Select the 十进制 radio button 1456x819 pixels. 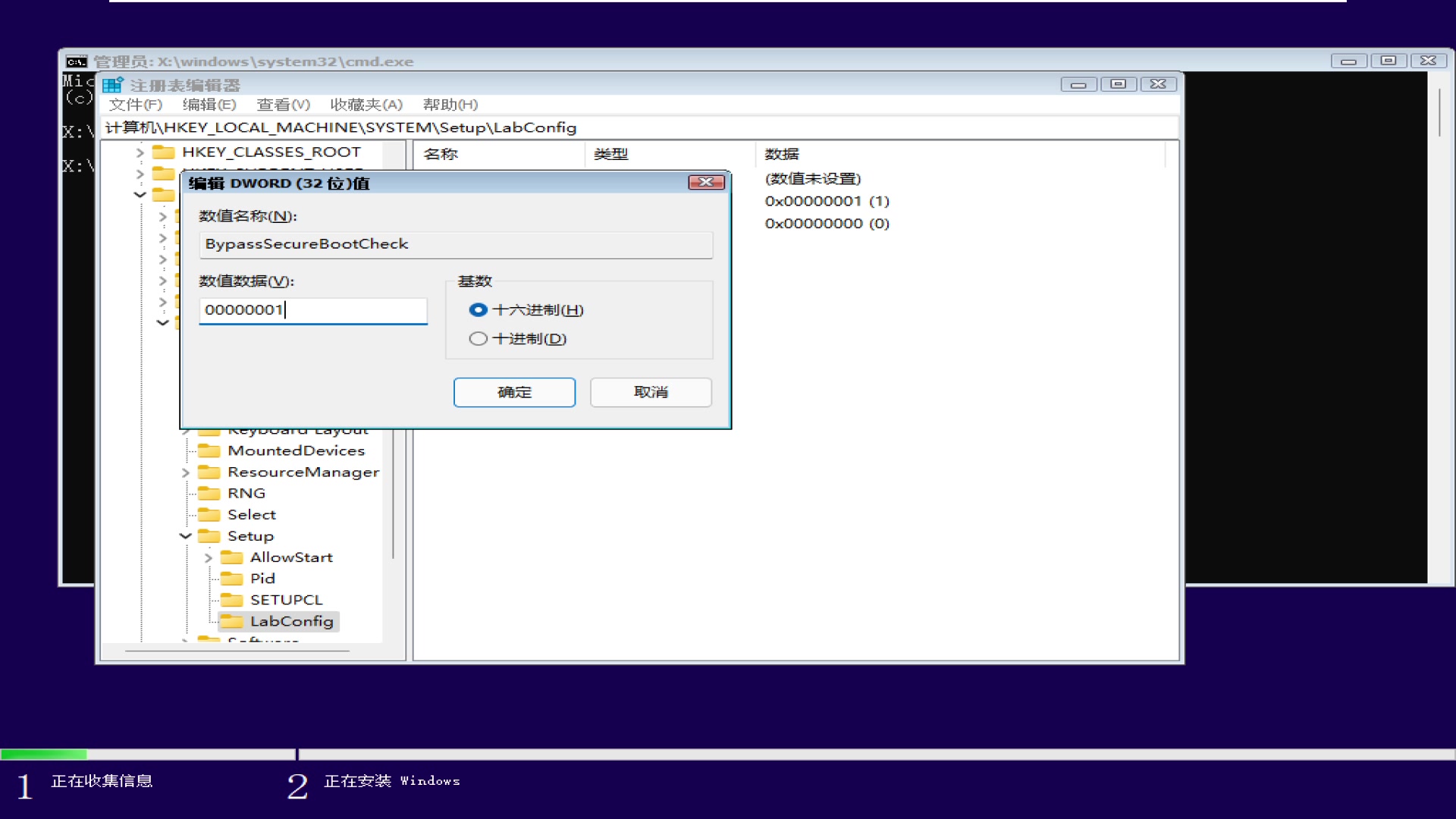478,338
